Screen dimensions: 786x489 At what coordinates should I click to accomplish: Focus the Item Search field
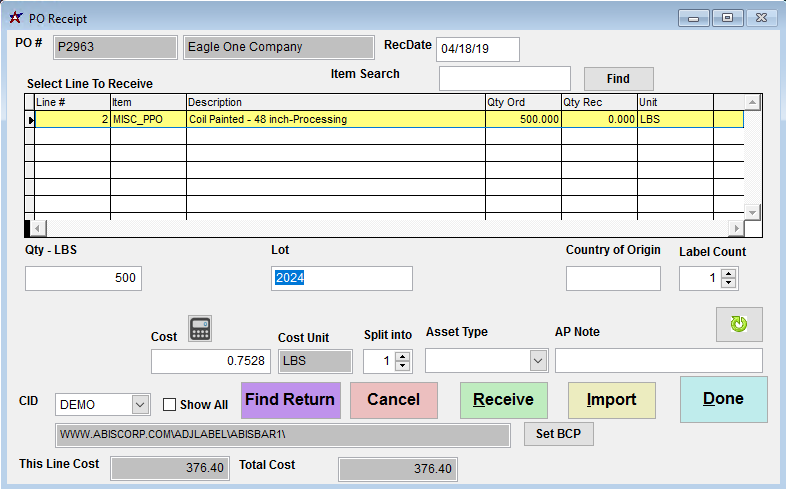pyautogui.click(x=504, y=79)
